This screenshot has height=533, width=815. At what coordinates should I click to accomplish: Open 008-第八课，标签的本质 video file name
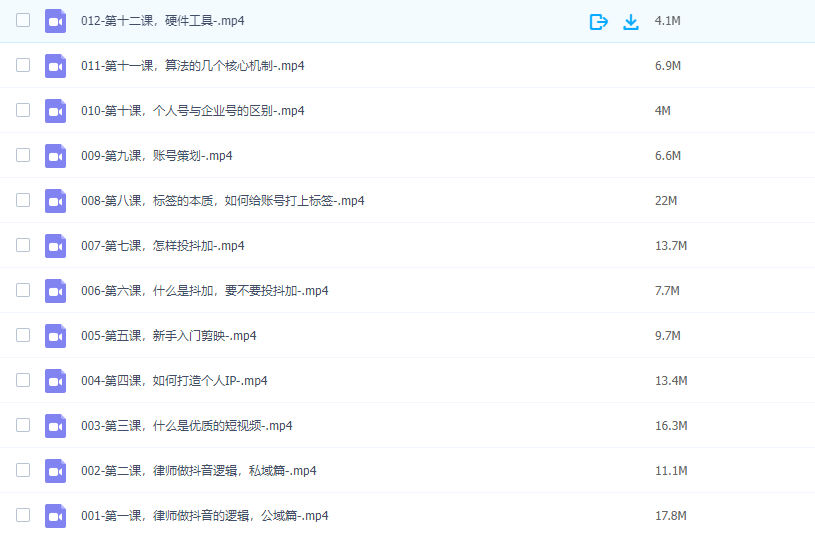222,201
